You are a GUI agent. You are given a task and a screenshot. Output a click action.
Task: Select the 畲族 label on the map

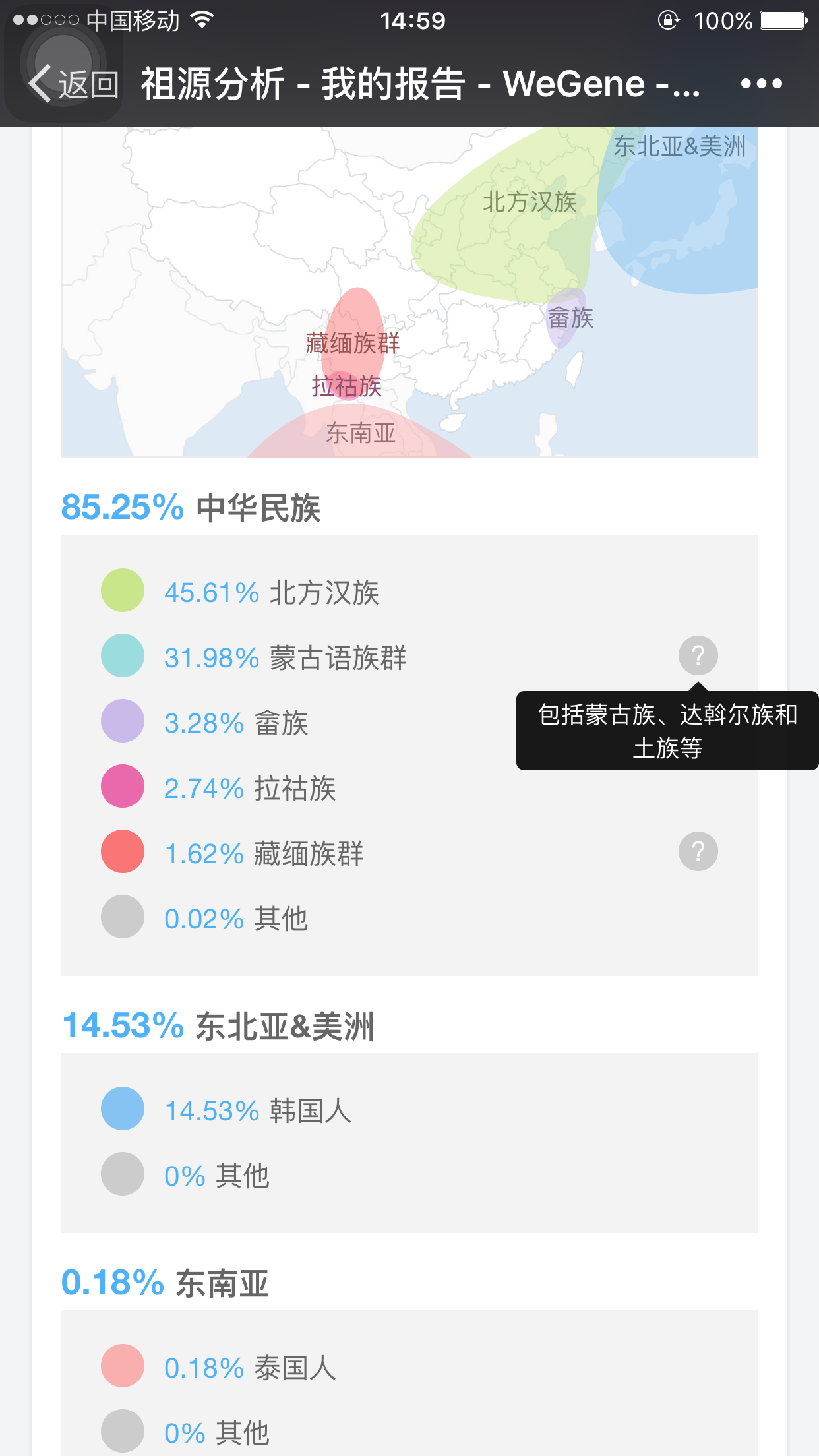pos(571,318)
